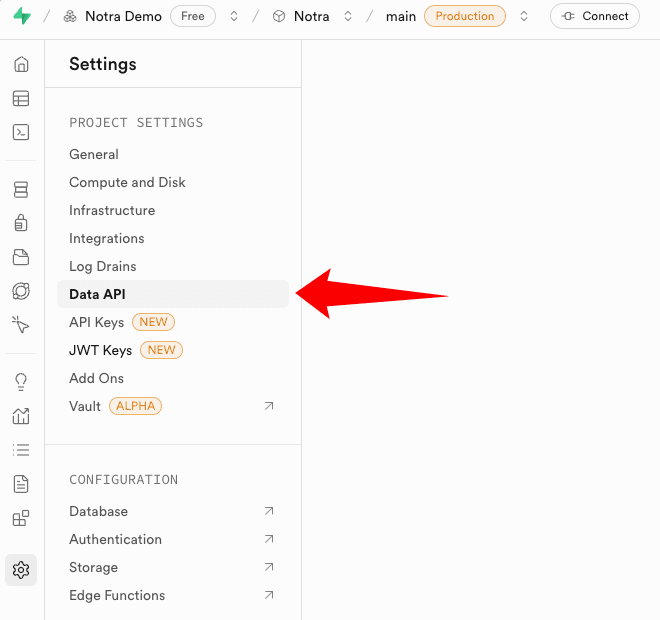
Task: Click the Database icon in left sidebar
Action: [x=21, y=190]
